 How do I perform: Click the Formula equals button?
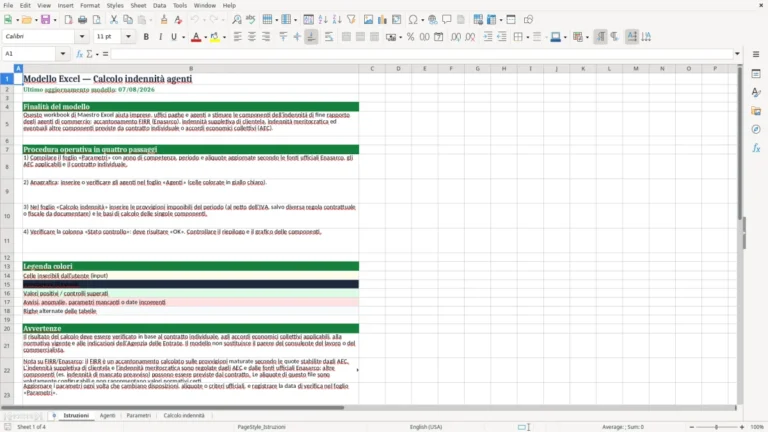pos(105,54)
